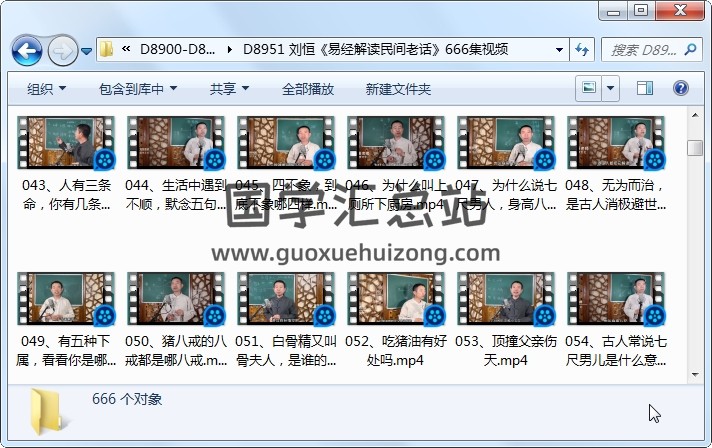Screen dimensions: 712x448
Task: Click file name 054、古人常说七尺男儿是什么意
Action: (616, 351)
